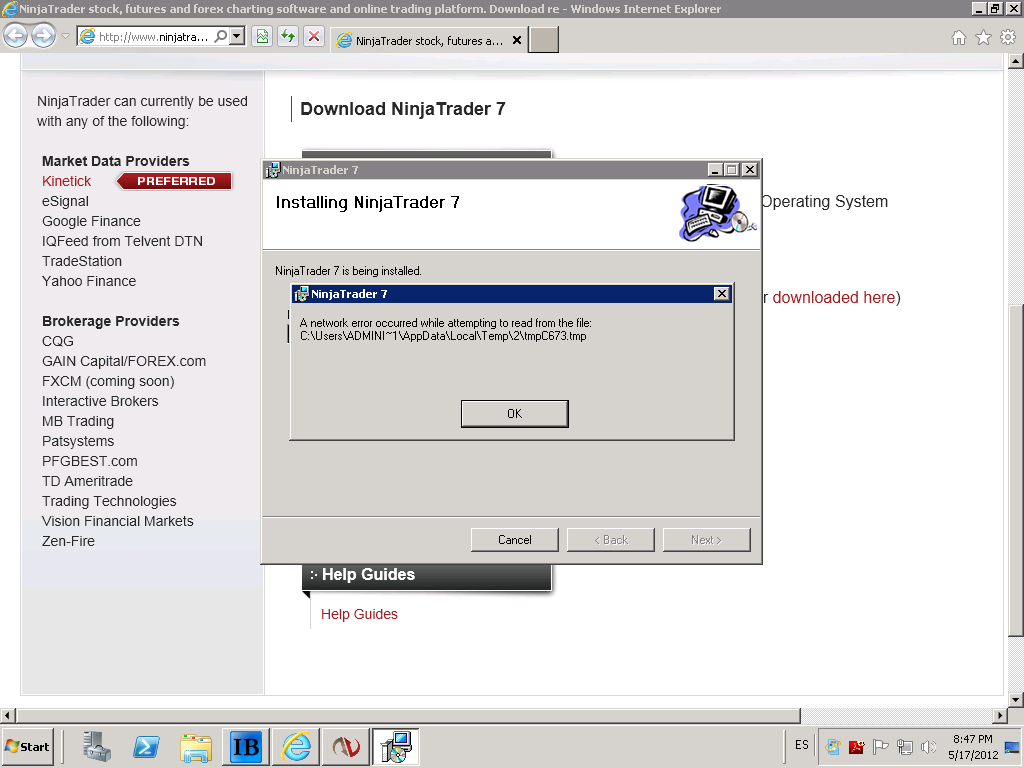Click the Interactive Brokers text

coord(100,402)
